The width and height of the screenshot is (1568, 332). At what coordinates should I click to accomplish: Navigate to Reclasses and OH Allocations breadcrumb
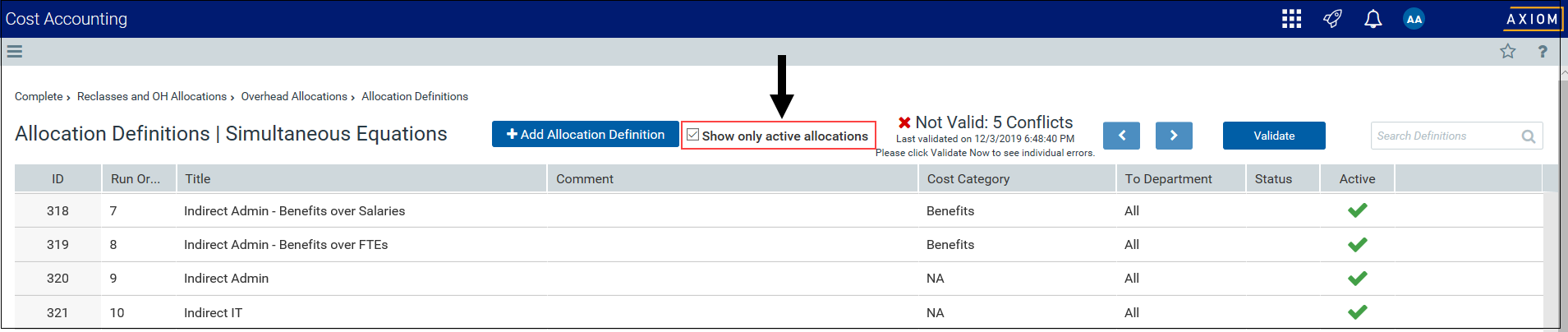click(152, 97)
